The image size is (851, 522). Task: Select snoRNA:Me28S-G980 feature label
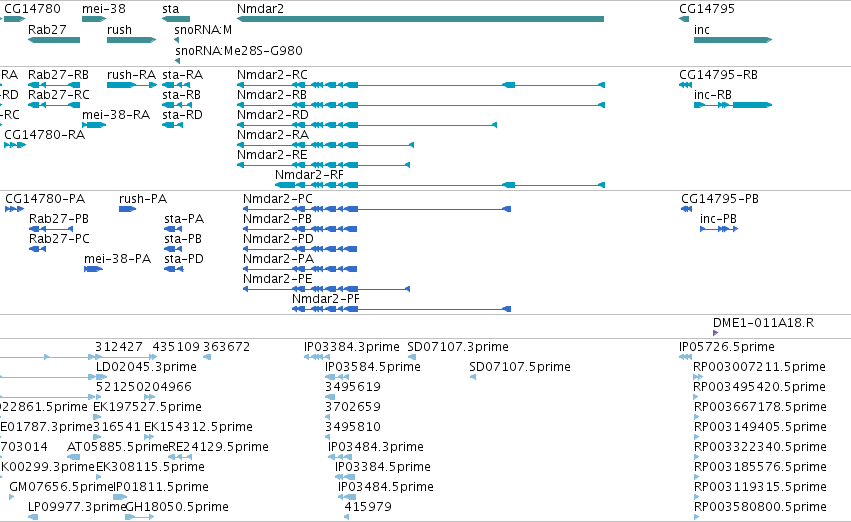(239, 50)
